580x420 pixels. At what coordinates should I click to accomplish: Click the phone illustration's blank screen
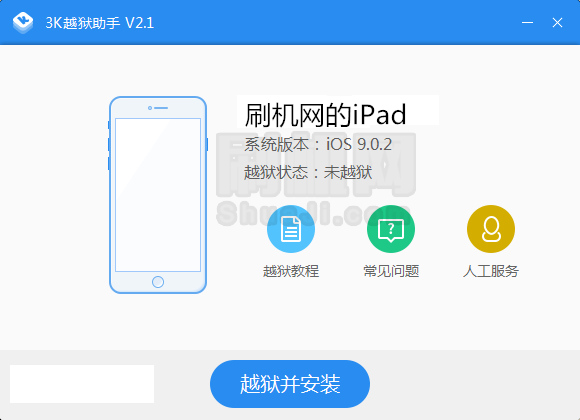click(x=158, y=195)
